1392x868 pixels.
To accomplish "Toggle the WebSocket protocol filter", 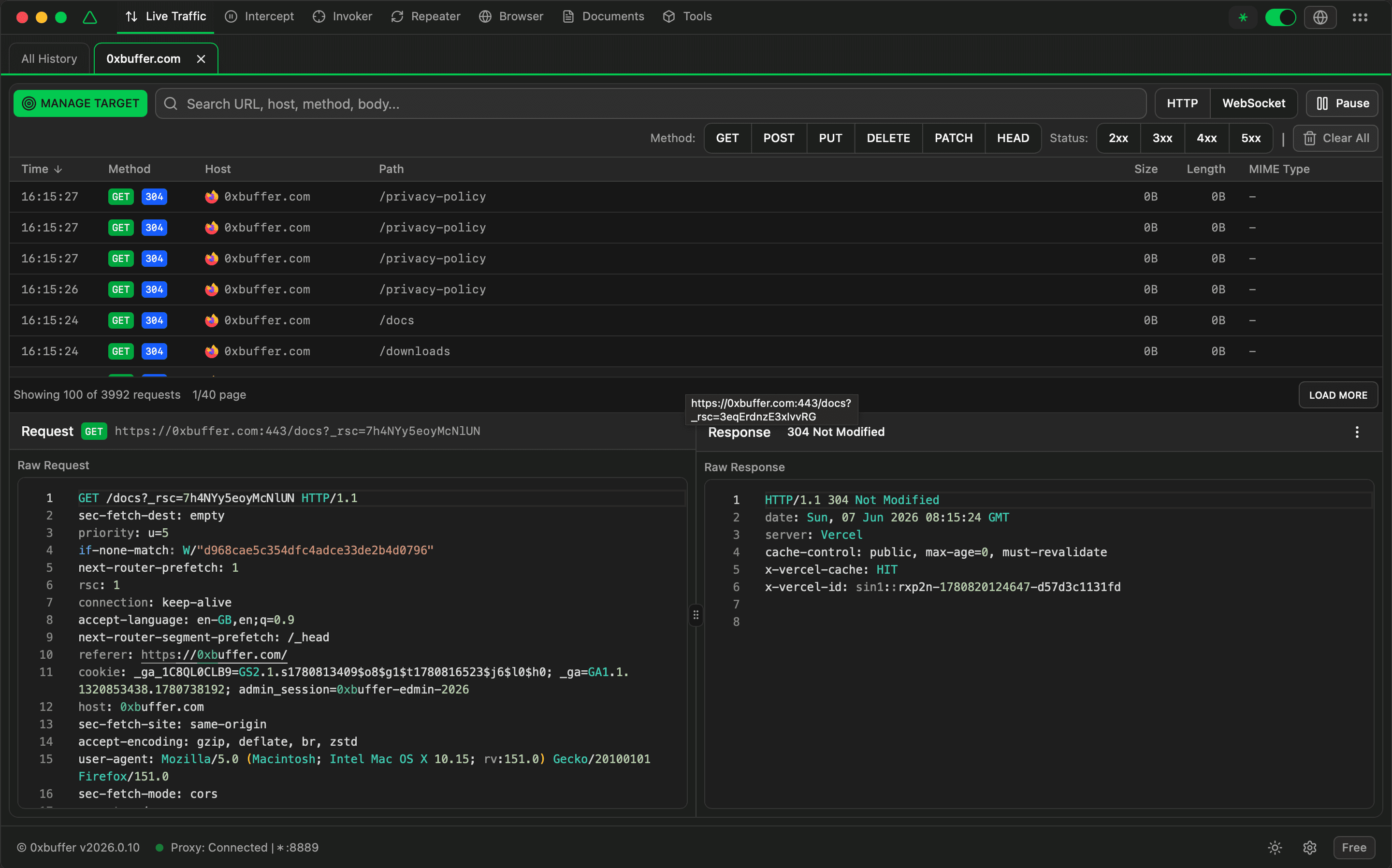I will pyautogui.click(x=1254, y=103).
